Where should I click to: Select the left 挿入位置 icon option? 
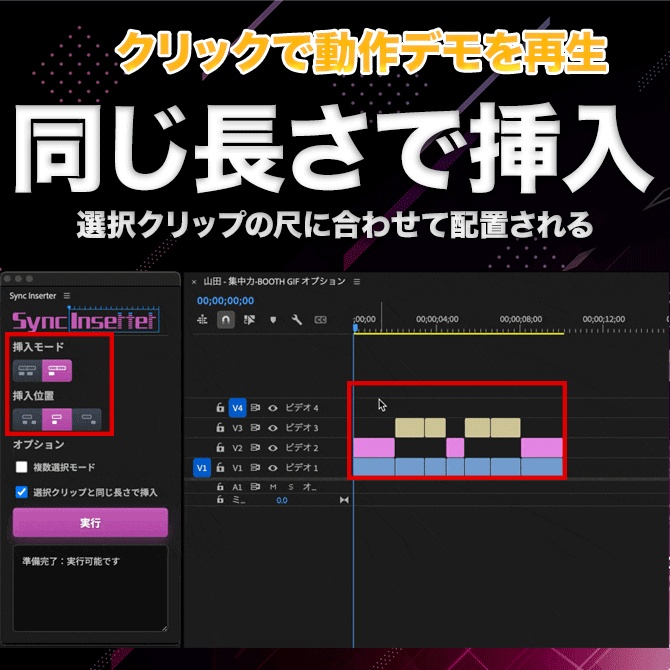27,419
